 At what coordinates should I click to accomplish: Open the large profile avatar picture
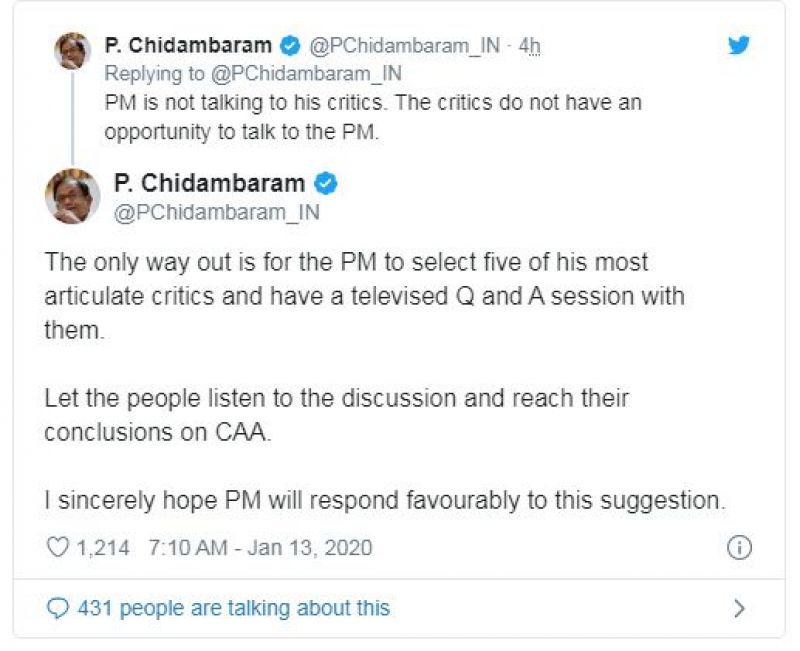coord(72,196)
